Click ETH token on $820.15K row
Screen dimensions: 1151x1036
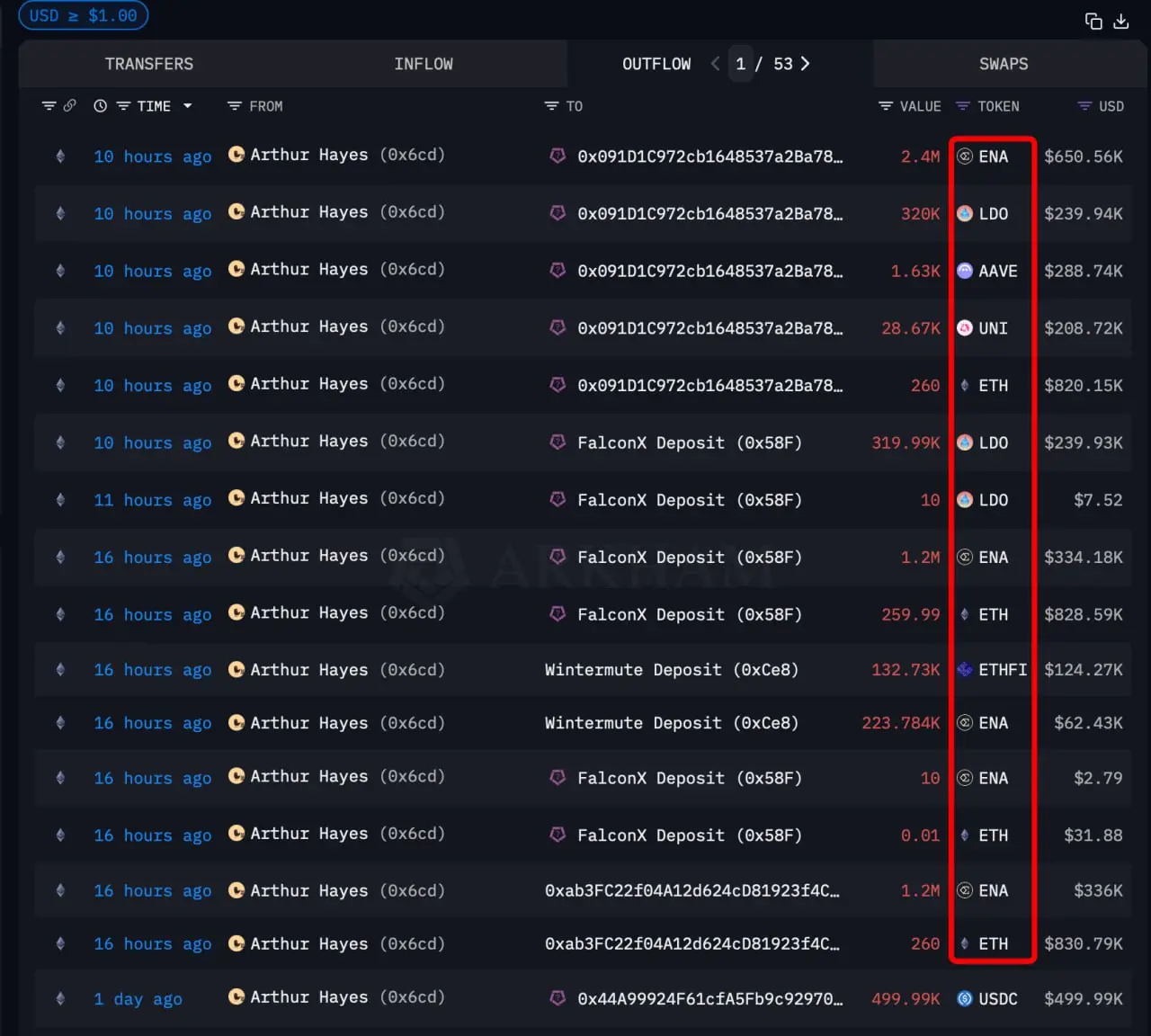[983, 386]
